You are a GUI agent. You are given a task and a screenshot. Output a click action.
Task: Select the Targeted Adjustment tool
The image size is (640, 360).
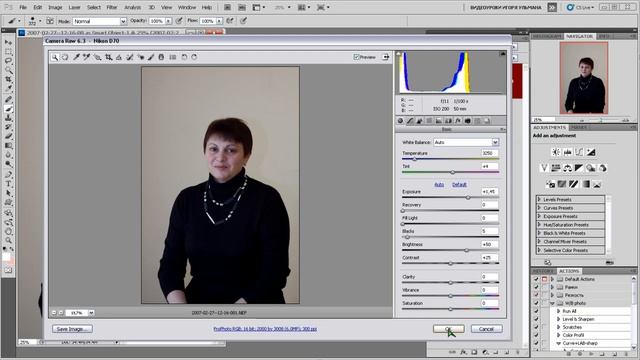click(x=98, y=58)
